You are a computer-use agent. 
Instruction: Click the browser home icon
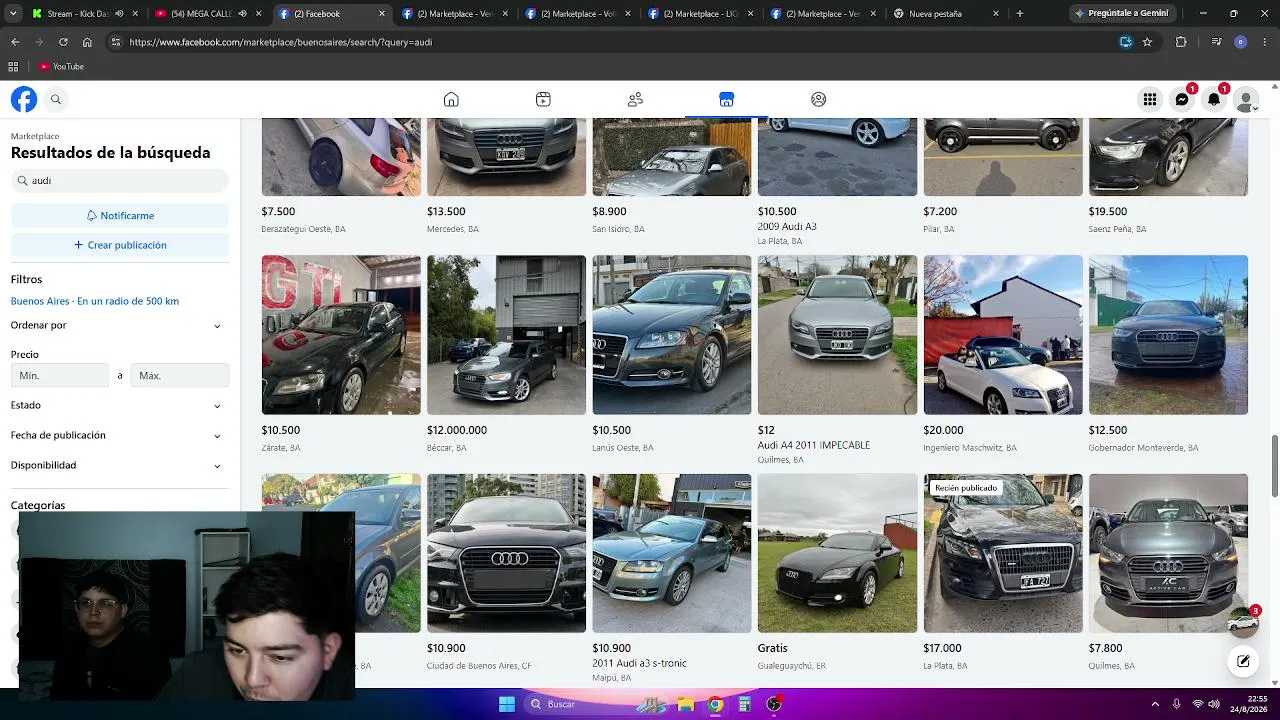[x=87, y=42]
